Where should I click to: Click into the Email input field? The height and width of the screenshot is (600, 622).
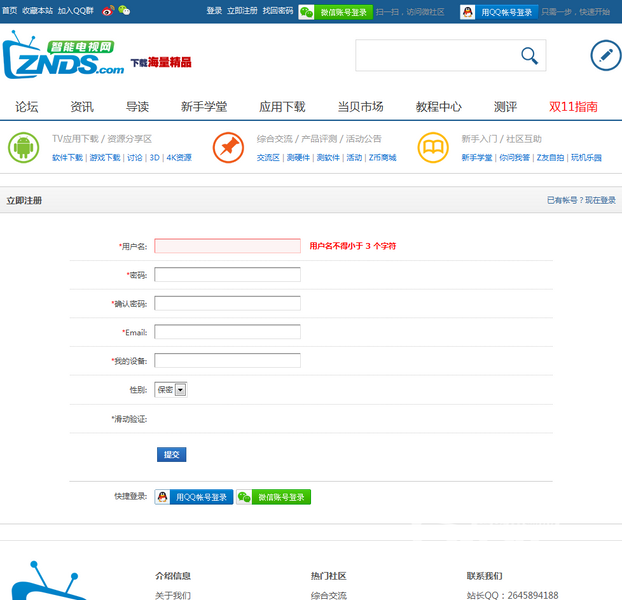coord(227,332)
